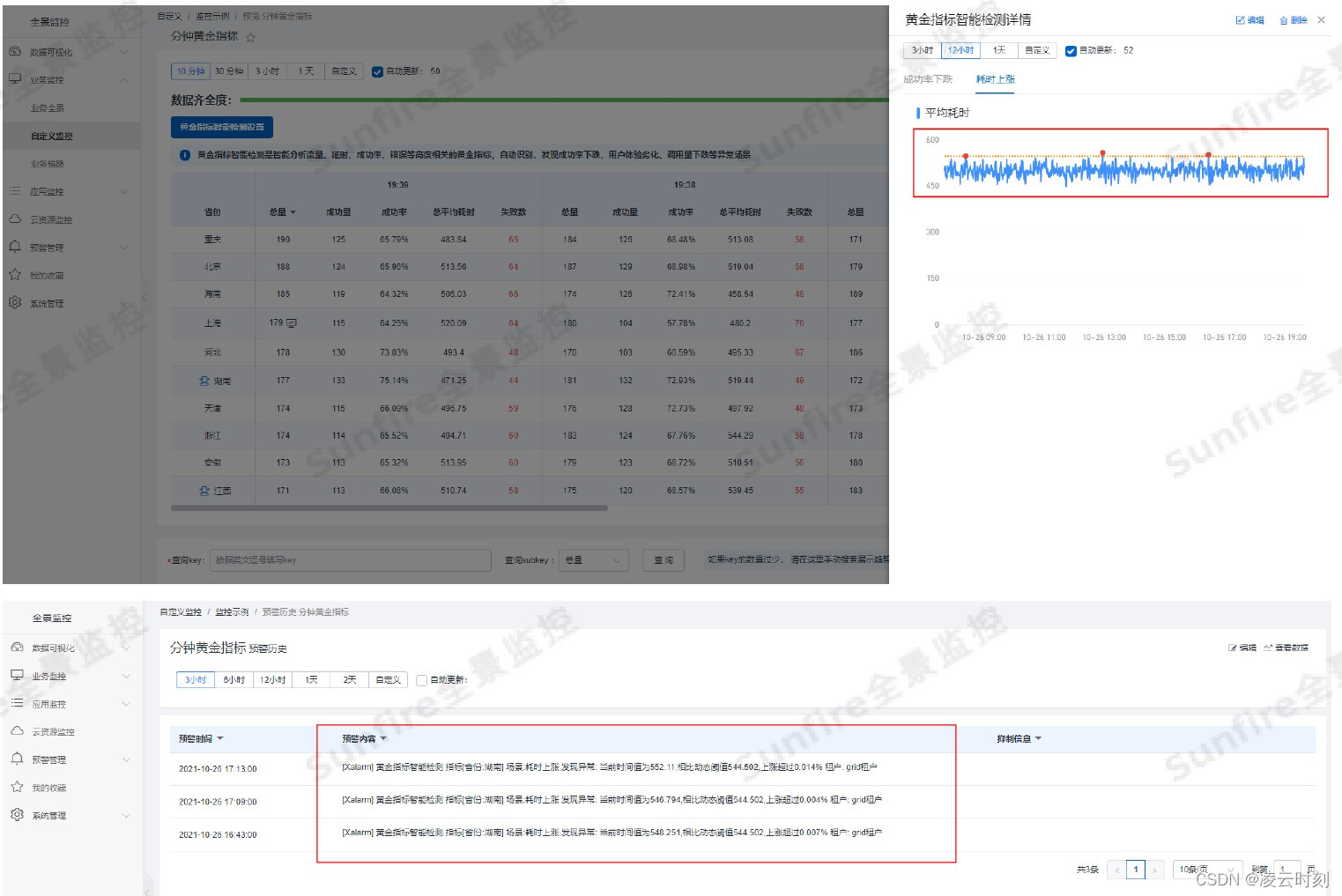1342x896 pixels.
Task: Favorite 分钟黄金指标 with the star beside the title
Action: [250, 37]
